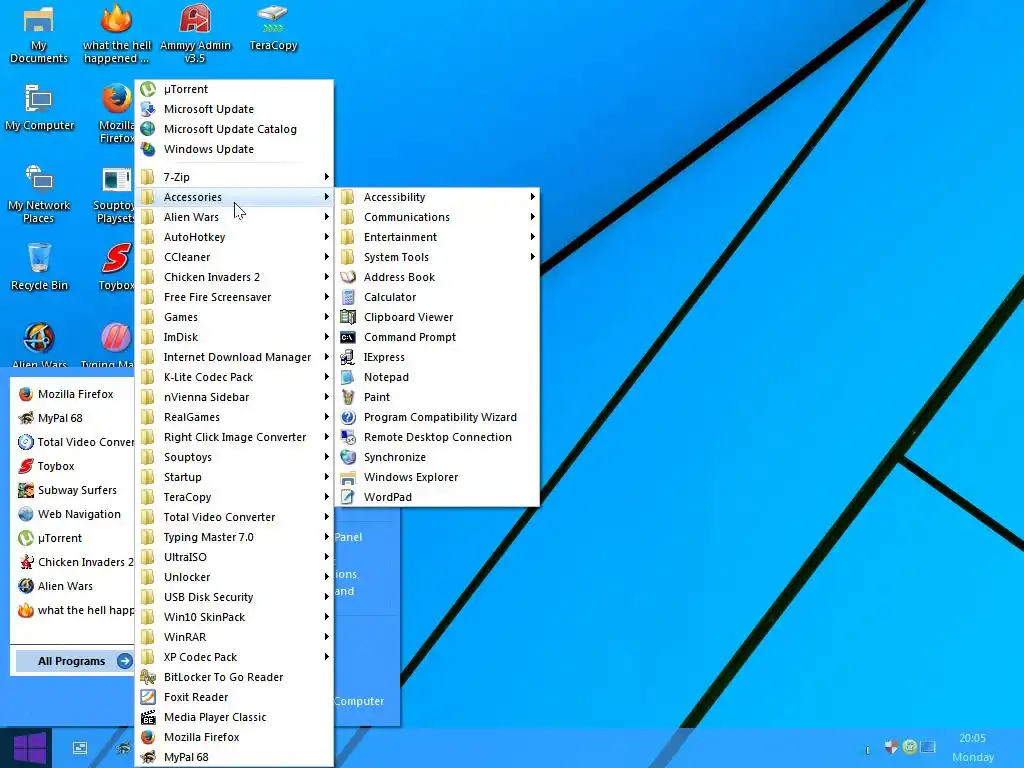Launch MyPal 68 from start list
Viewport: 1024px width, 768px height.
click(x=73, y=418)
